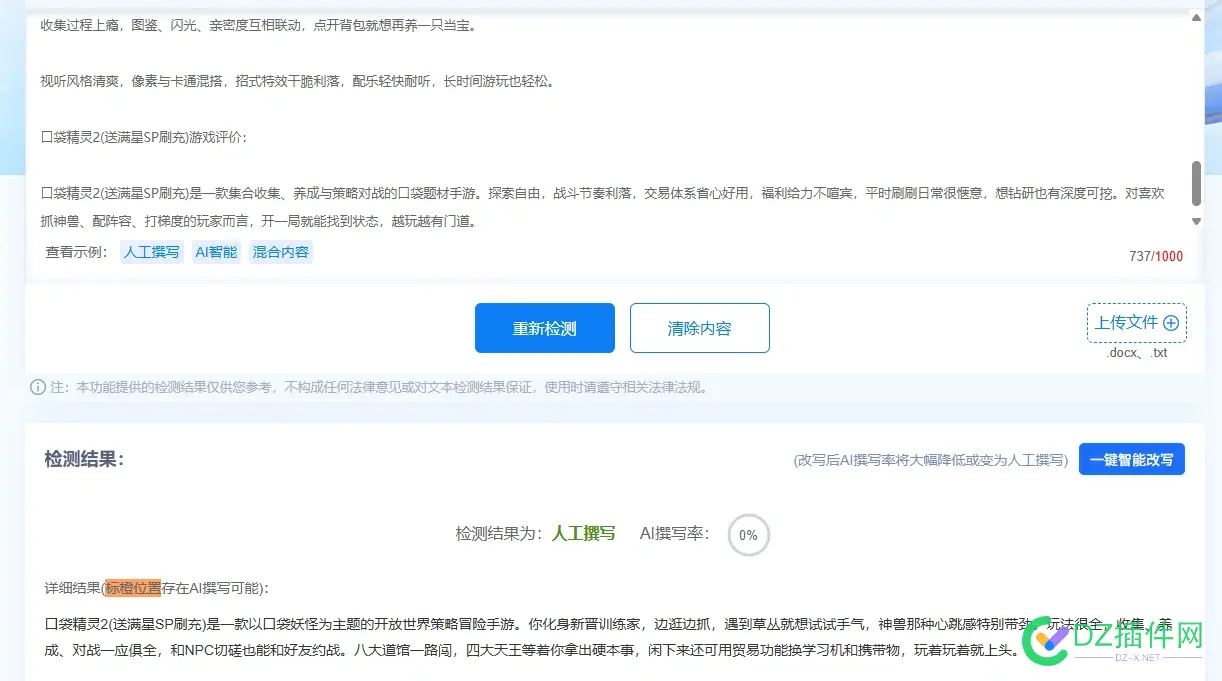Click the 0% AI撰写率 circular progress indicator

[x=748, y=535]
